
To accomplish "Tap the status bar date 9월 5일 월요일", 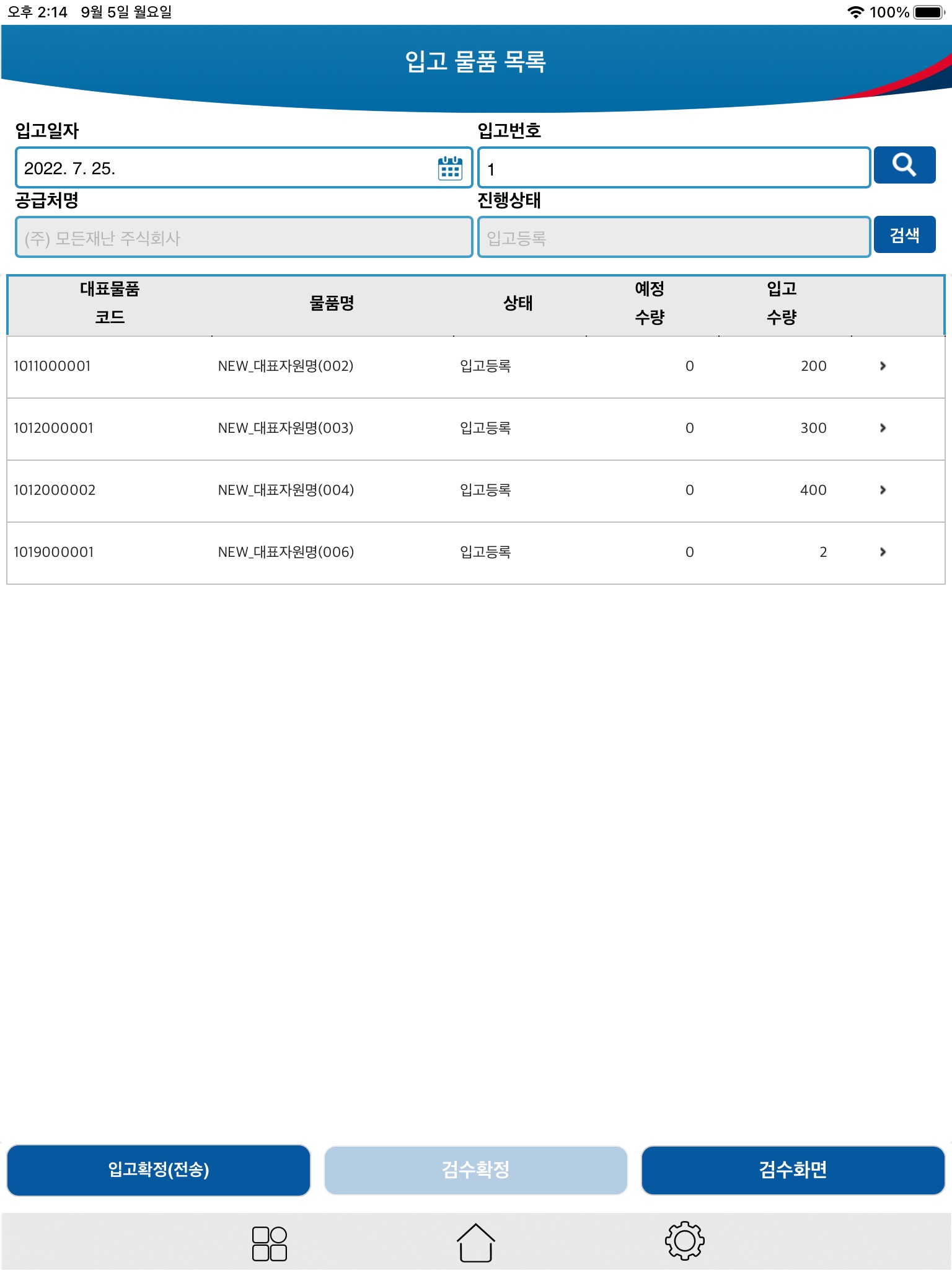I will tap(126, 12).
